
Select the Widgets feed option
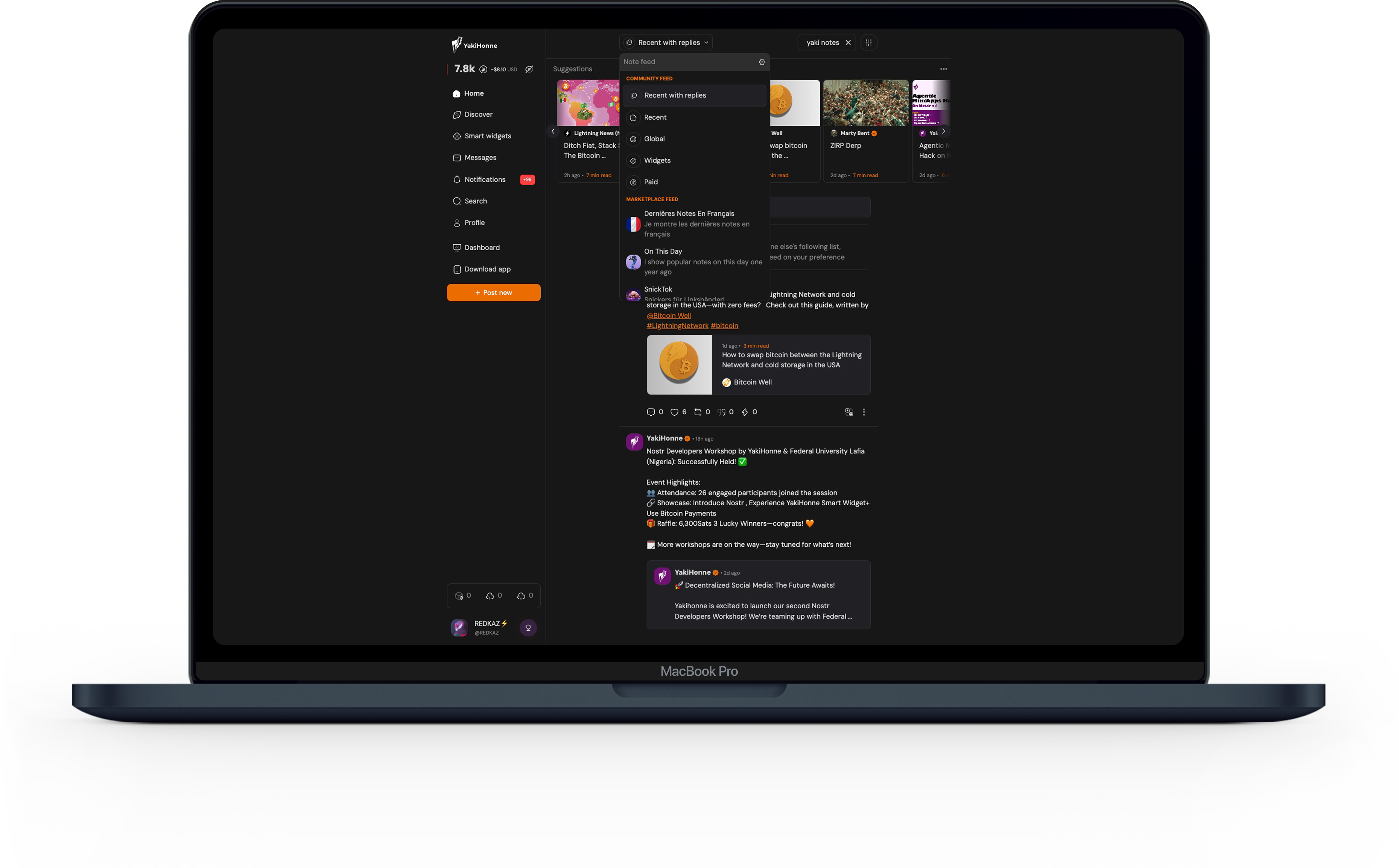click(x=695, y=160)
